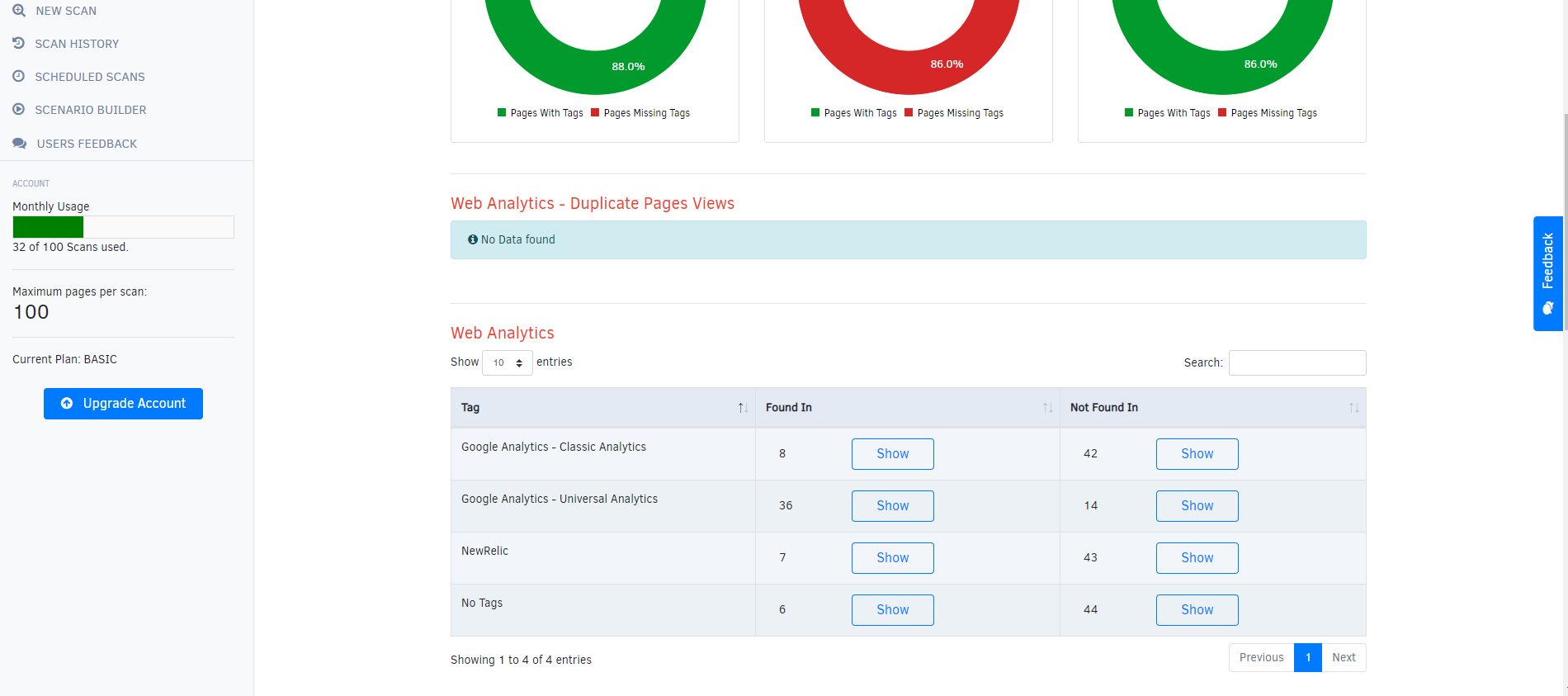Sort table by Tag column arrows
This screenshot has height=696, width=1568.
tap(743, 408)
